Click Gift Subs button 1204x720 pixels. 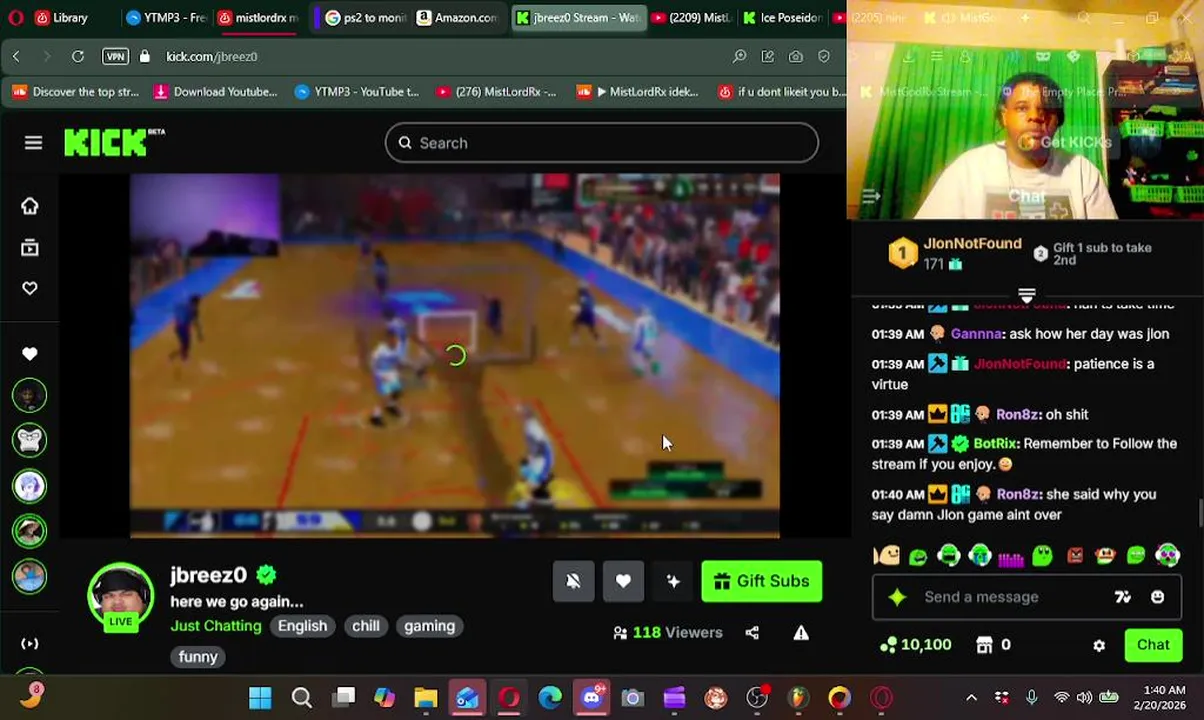coord(762,581)
